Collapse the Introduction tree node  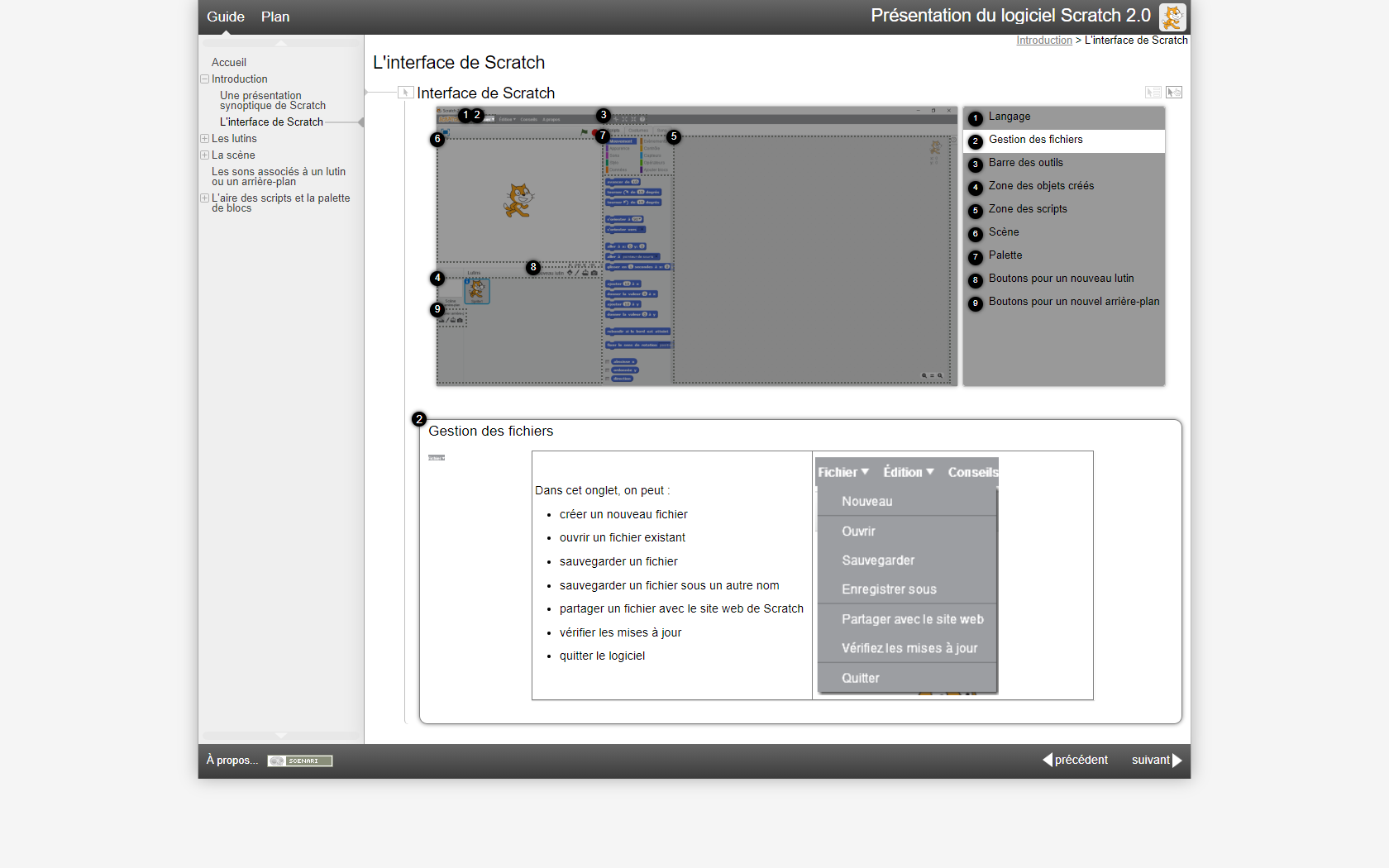204,79
